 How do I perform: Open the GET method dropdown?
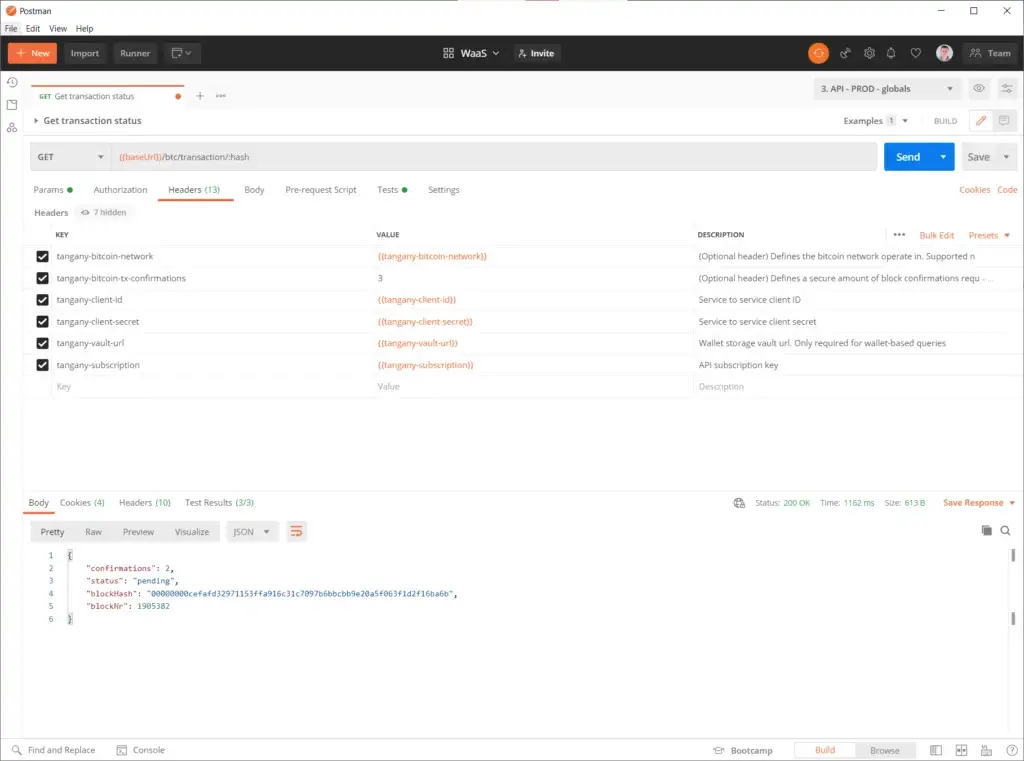point(71,157)
